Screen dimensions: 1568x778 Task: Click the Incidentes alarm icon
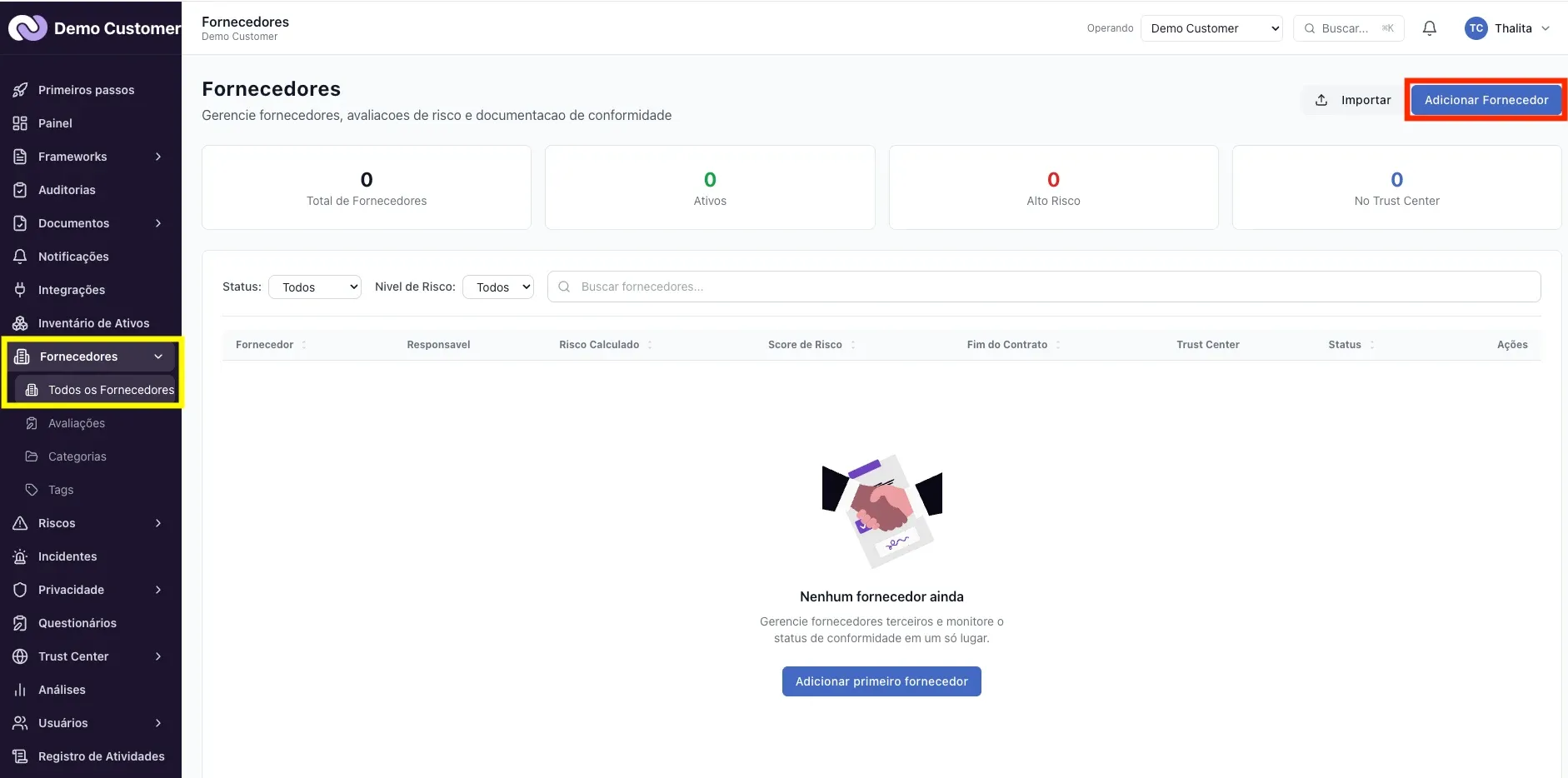coord(21,556)
